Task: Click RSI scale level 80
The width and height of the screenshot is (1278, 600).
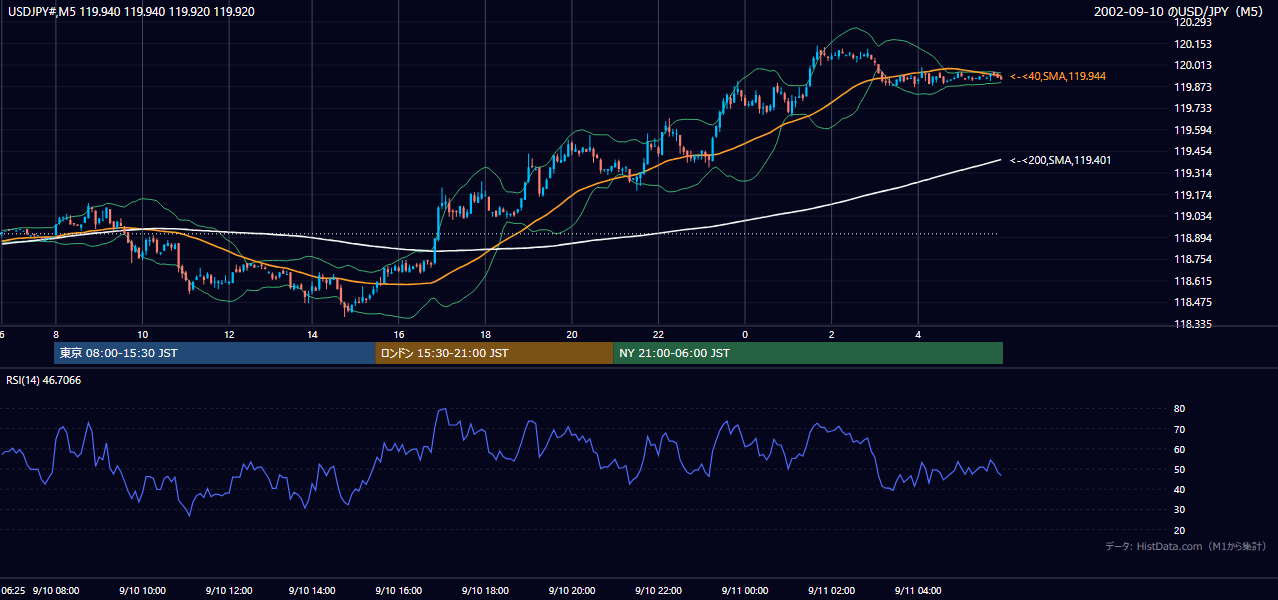Action: click(1180, 409)
